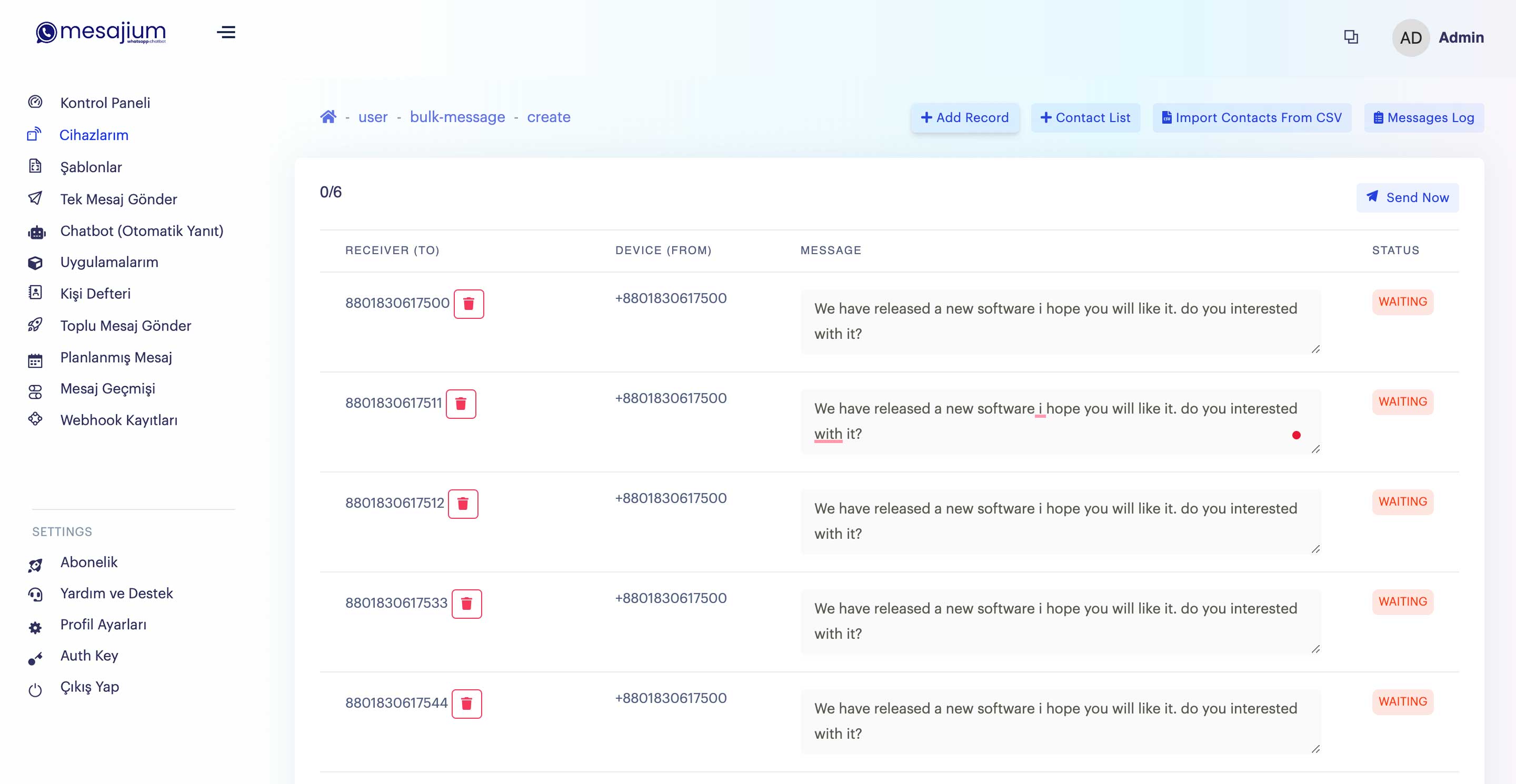This screenshot has height=784, width=1516.
Task: Open Şablonlar menu item
Action: pos(91,167)
